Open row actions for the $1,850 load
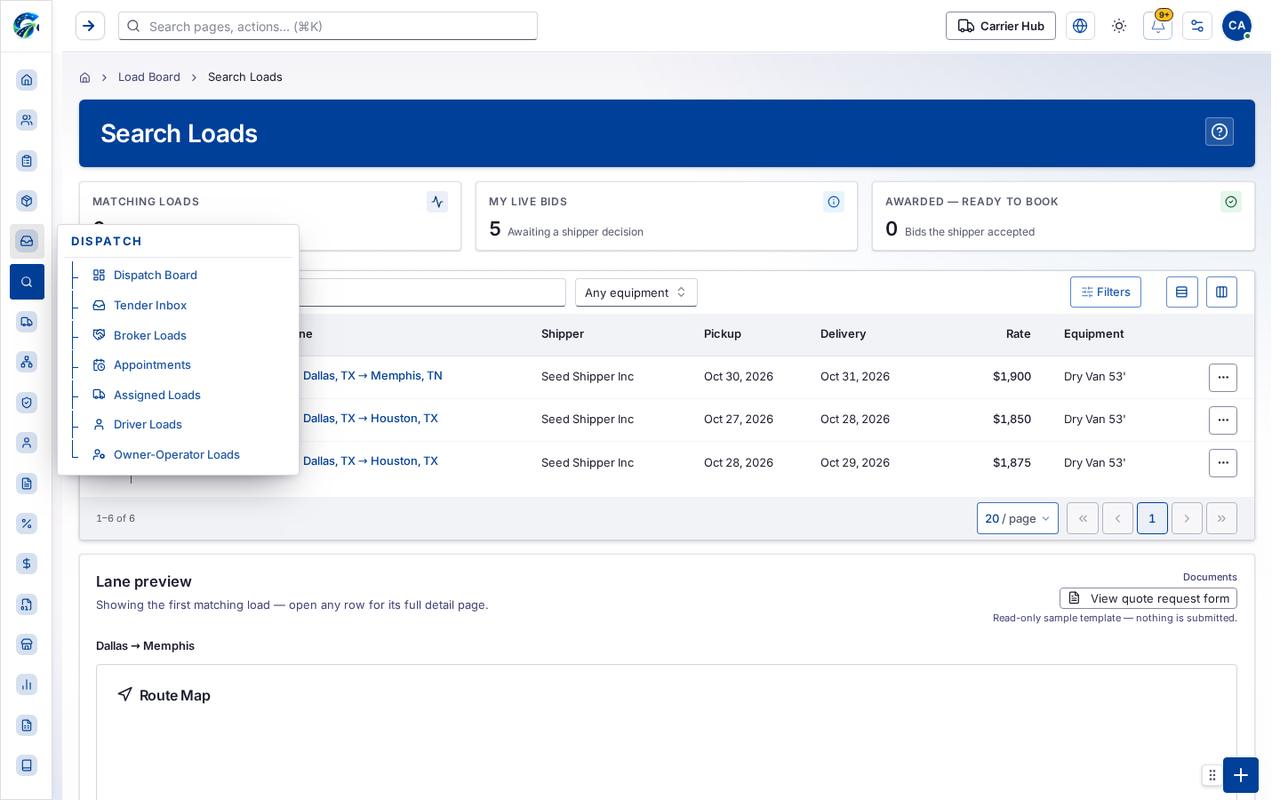Image resolution: width=1280 pixels, height=800 pixels. pyautogui.click(x=1223, y=420)
